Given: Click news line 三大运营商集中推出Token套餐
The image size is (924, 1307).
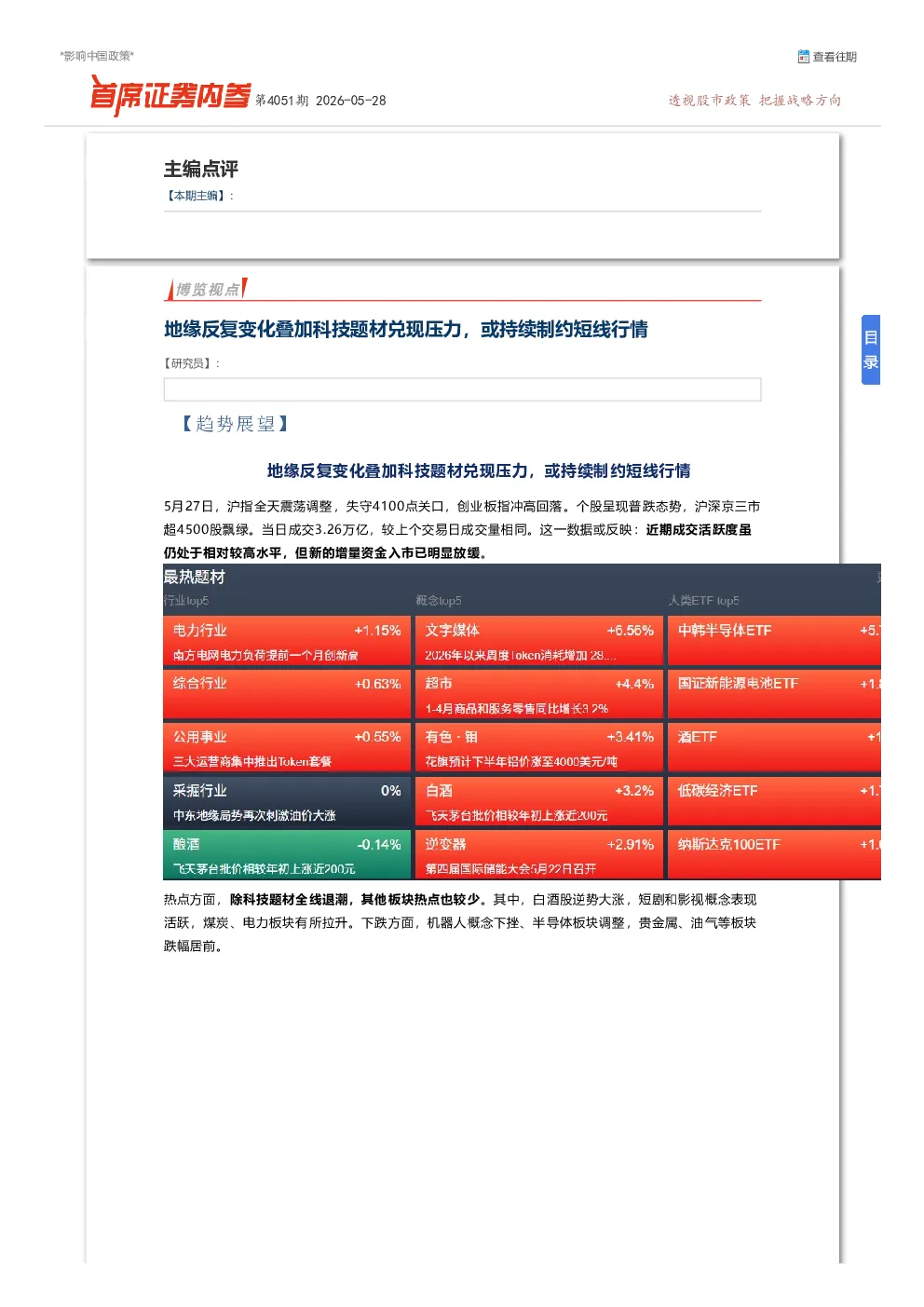Looking at the screenshot, I should click(x=252, y=761).
